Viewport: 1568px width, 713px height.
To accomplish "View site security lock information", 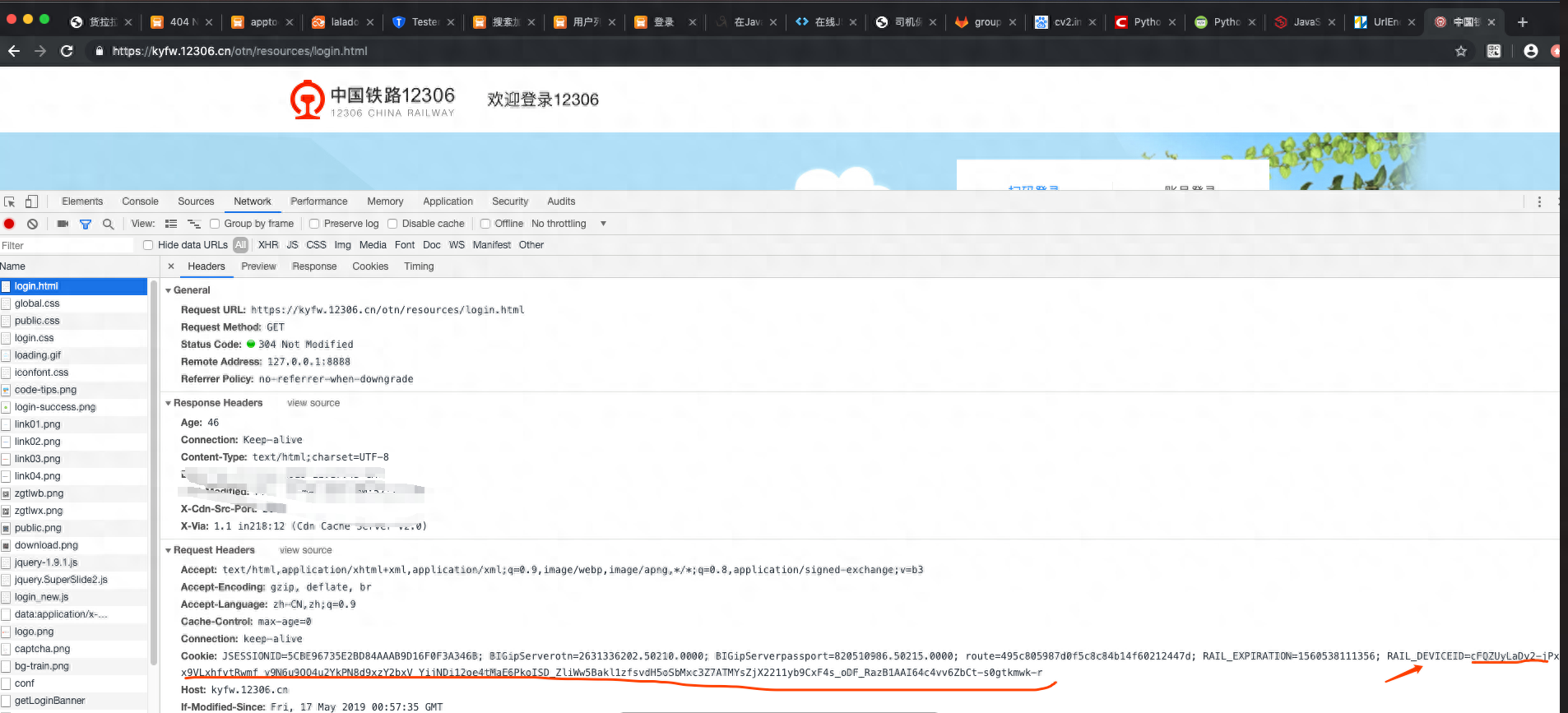I will pyautogui.click(x=100, y=51).
